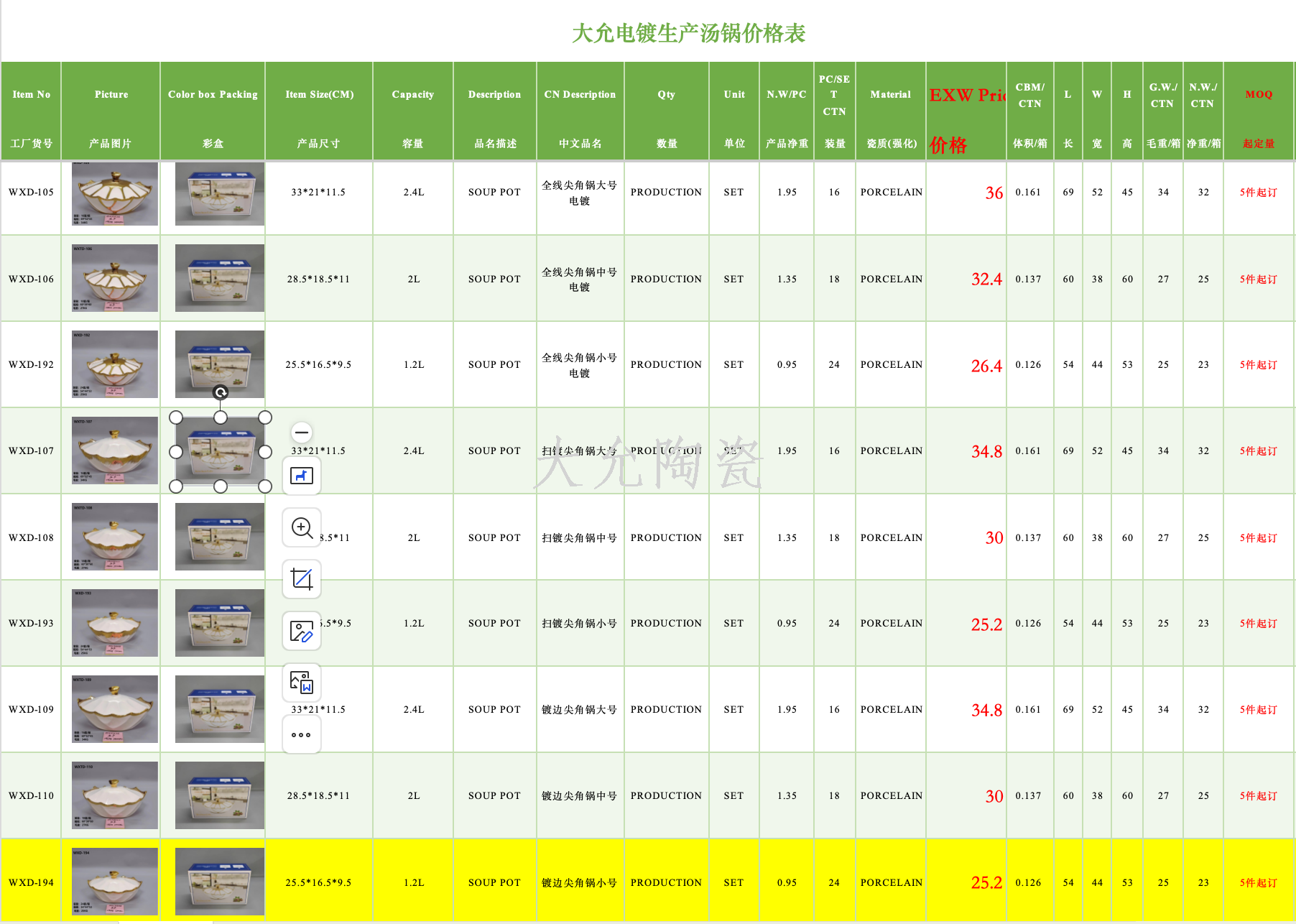Image resolution: width=1296 pixels, height=924 pixels.
Task: Click the minus button to collapse the picture toolbar
Action: tap(302, 433)
